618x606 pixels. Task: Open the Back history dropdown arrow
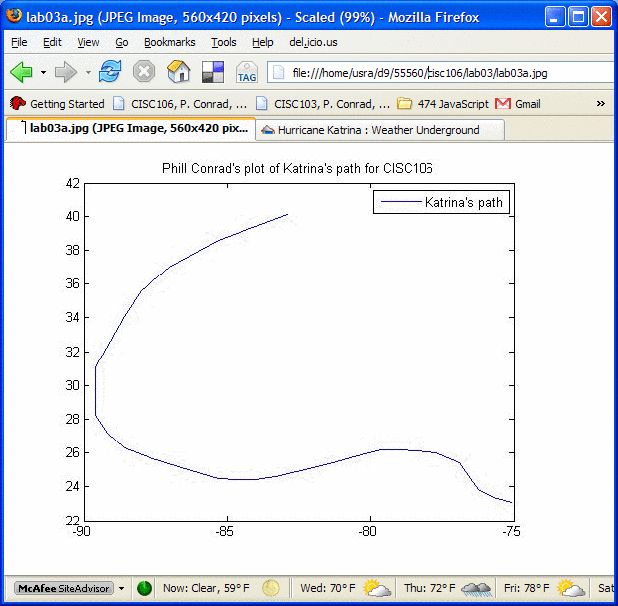[43, 72]
